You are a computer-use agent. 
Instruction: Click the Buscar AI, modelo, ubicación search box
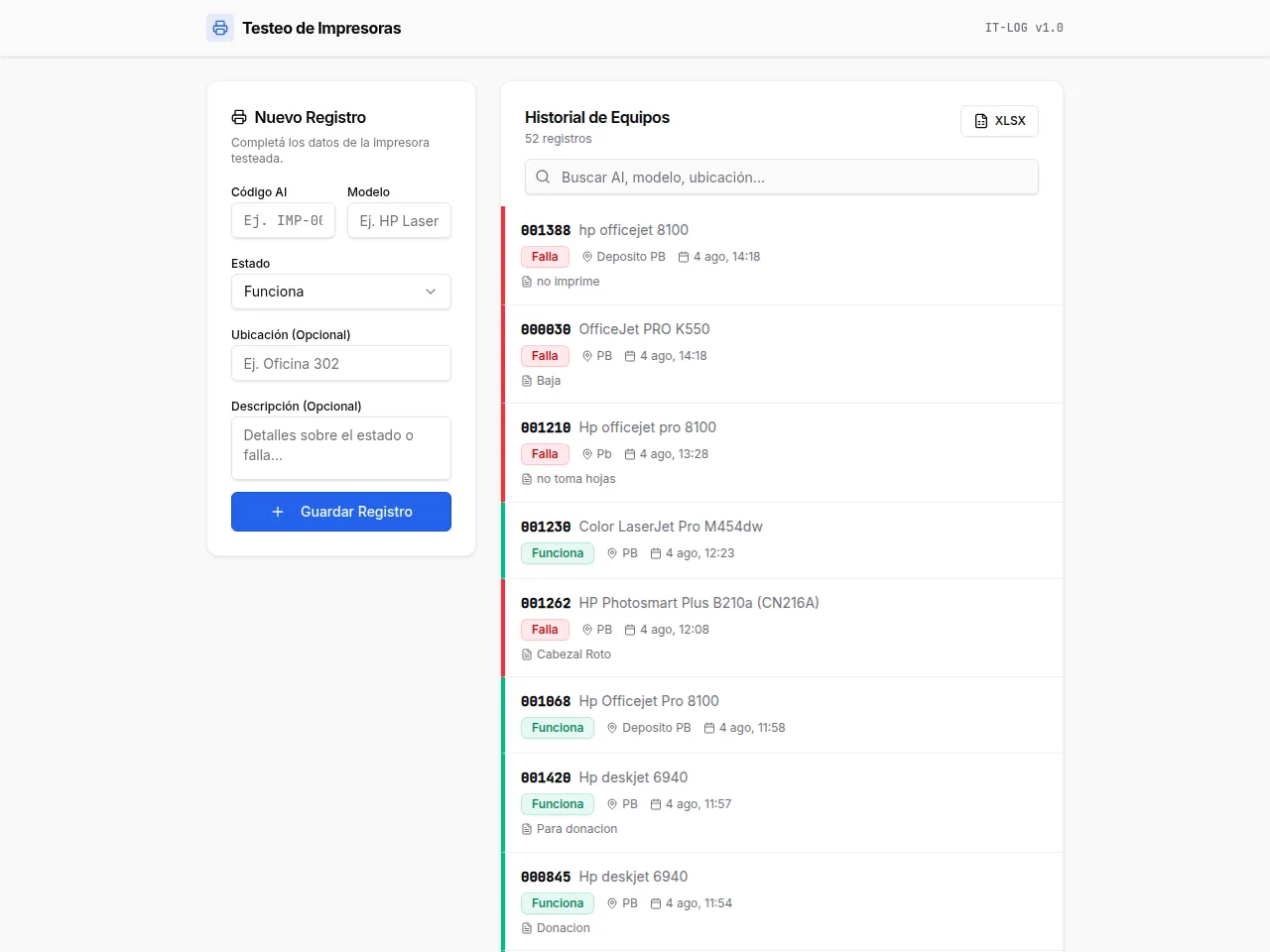[782, 177]
